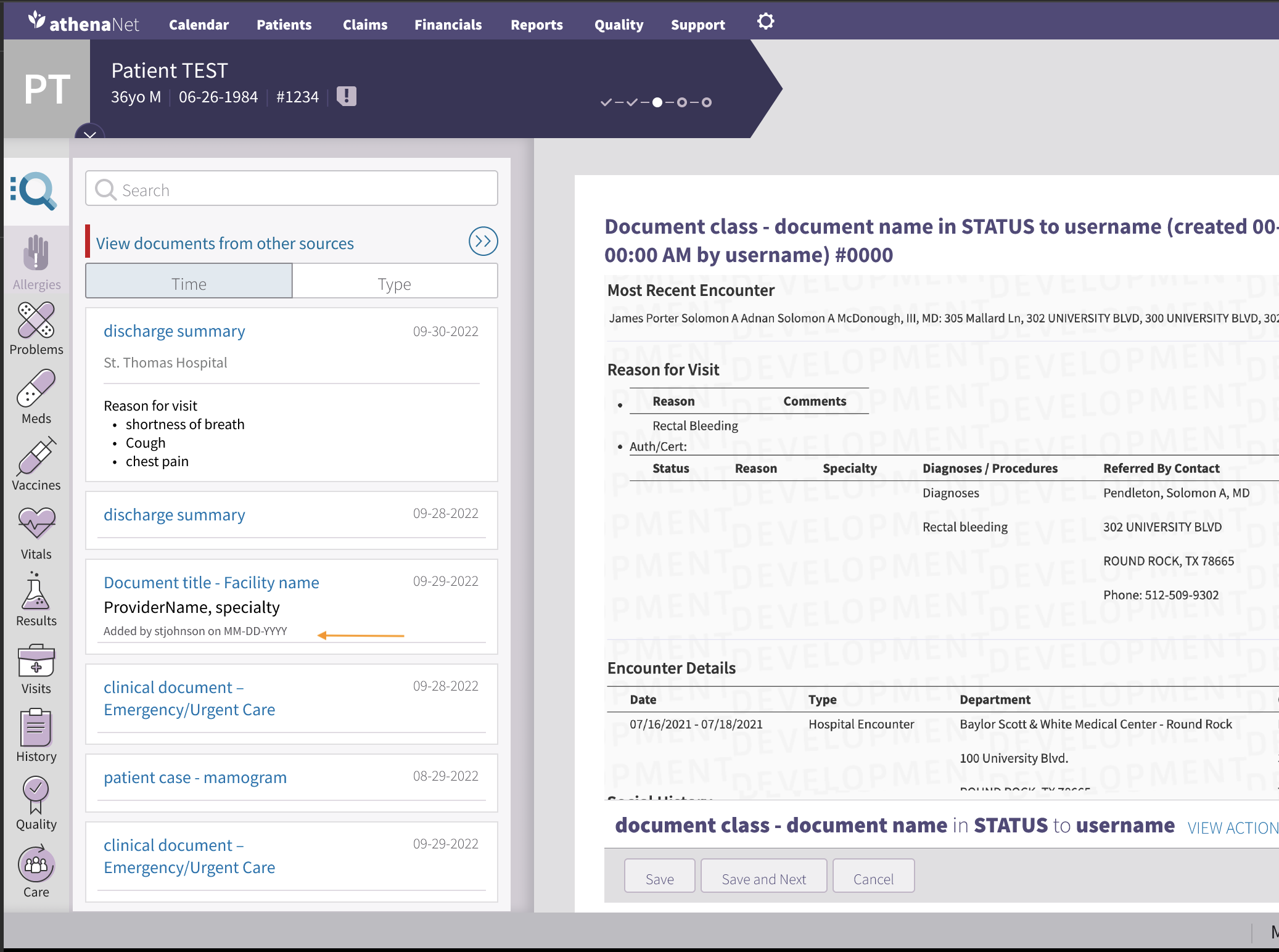Open Allergies in the sidebar
This screenshot has height=952, width=1279.
(x=36, y=263)
